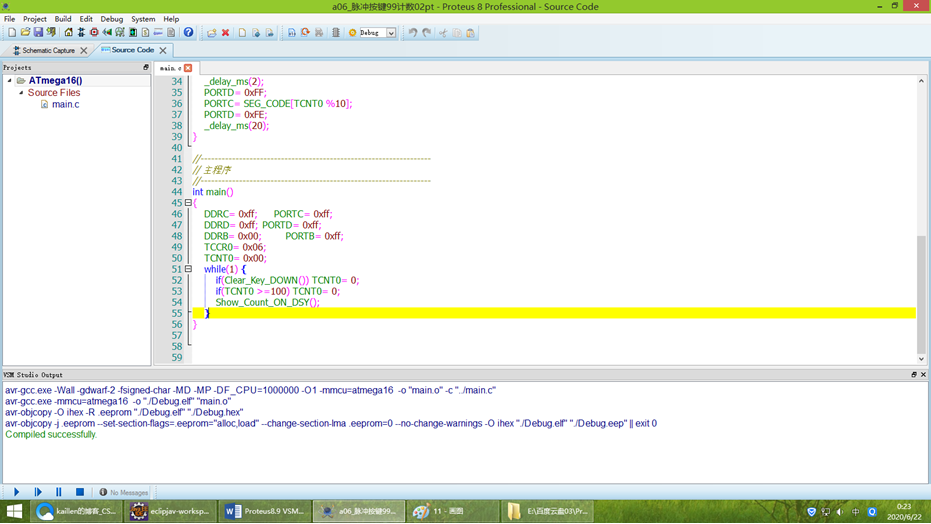This screenshot has width=931, height=524.
Task: Open the Project menu
Action: click(34, 19)
